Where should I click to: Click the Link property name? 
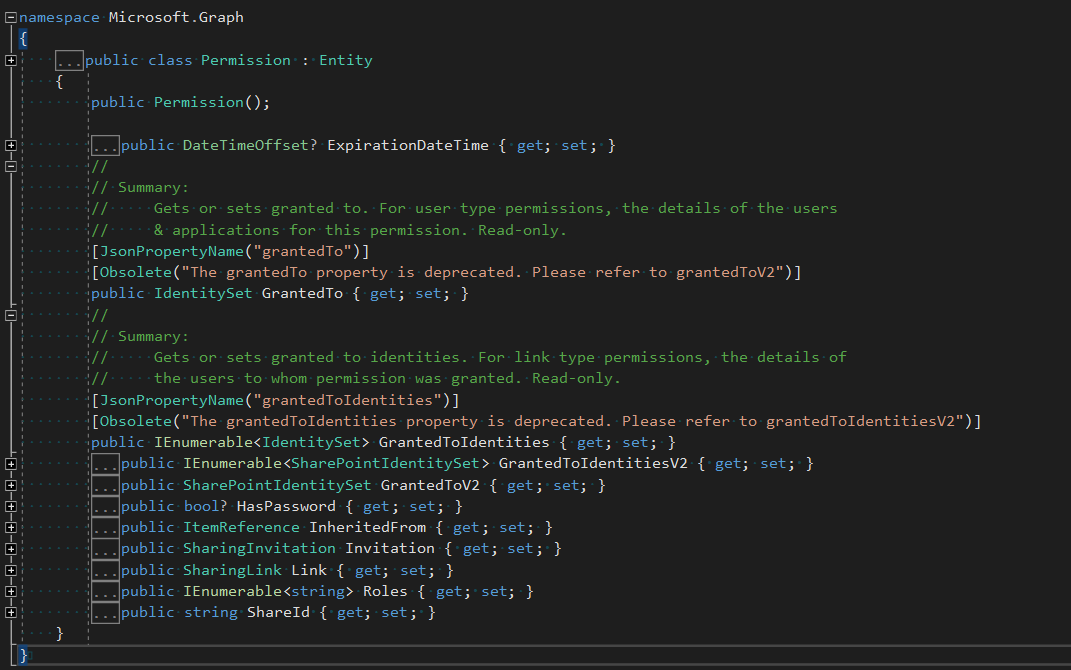(x=309, y=570)
